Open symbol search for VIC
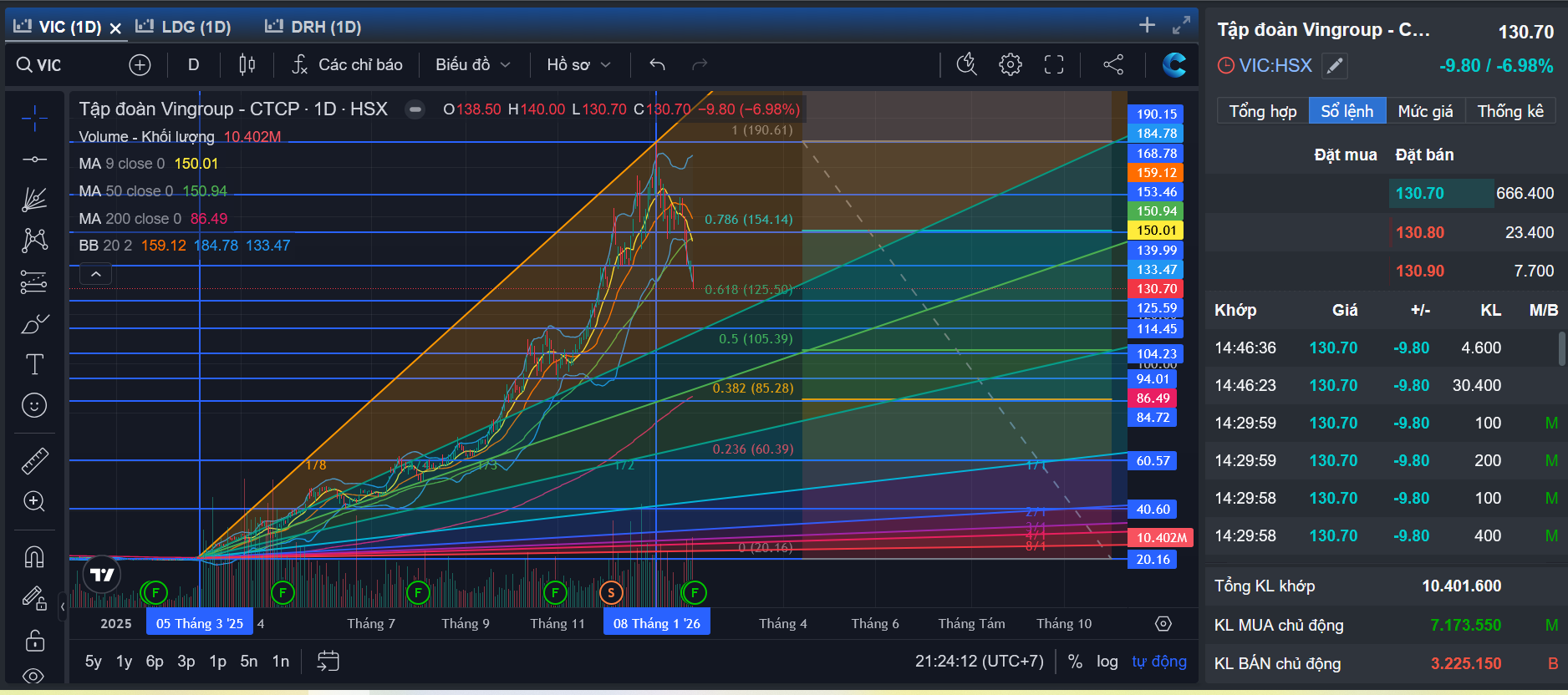Image resolution: width=1568 pixels, height=695 pixels. pos(39,65)
